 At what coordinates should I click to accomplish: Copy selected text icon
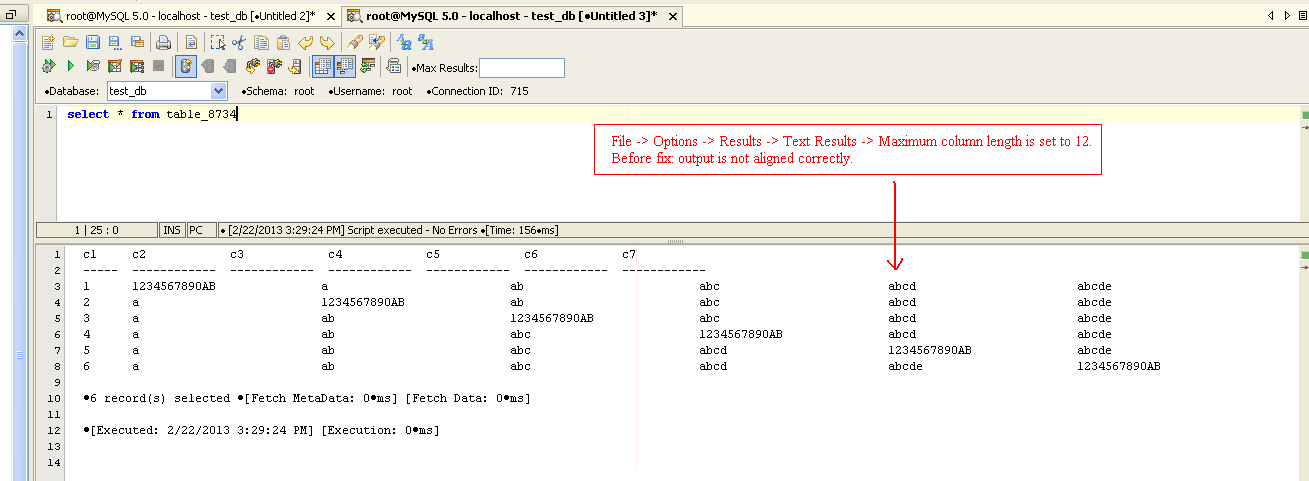pos(261,42)
